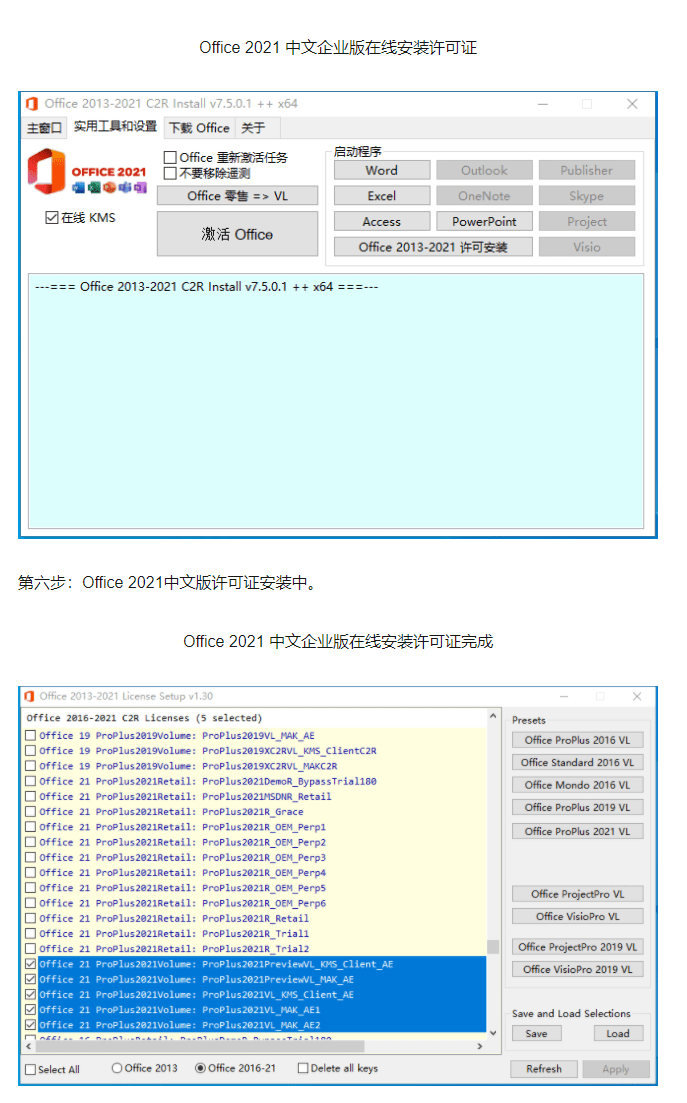Click the Office logo icon in C2R Install title bar

[x=32, y=104]
